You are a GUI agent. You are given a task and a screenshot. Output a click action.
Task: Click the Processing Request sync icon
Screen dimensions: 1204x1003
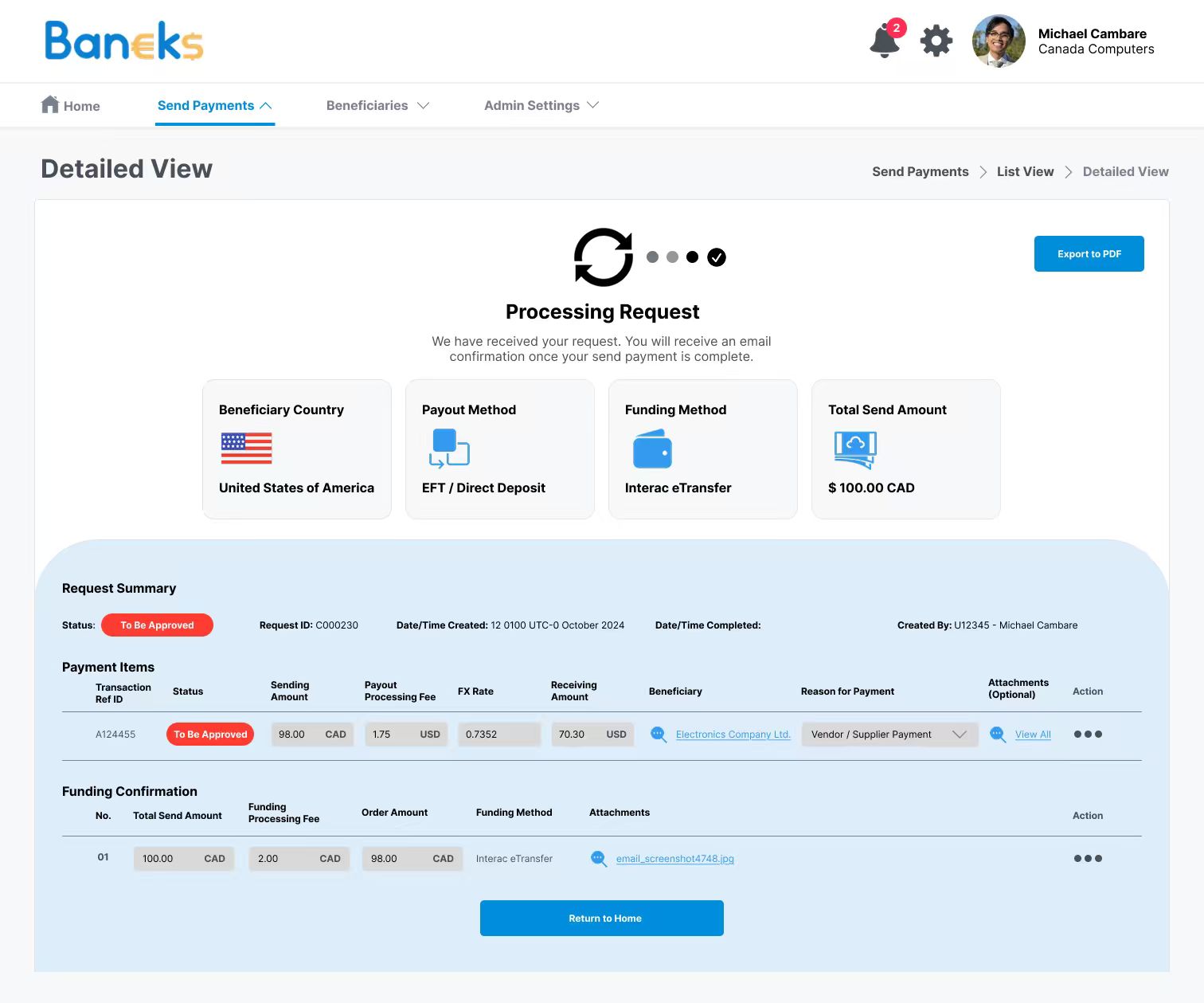coord(602,257)
